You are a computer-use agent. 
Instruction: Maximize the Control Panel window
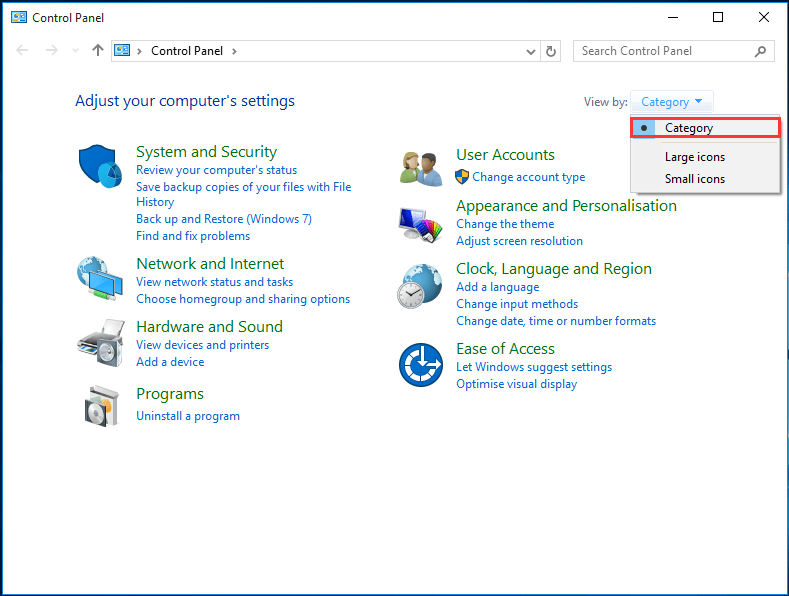(x=718, y=17)
